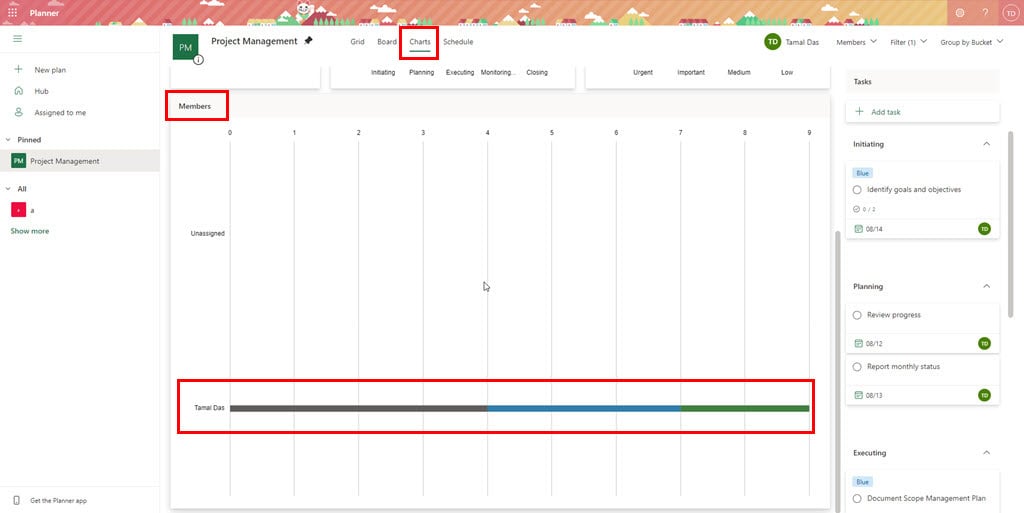
Task: Click the Planner title in header
Action: pyautogui.click(x=44, y=12)
